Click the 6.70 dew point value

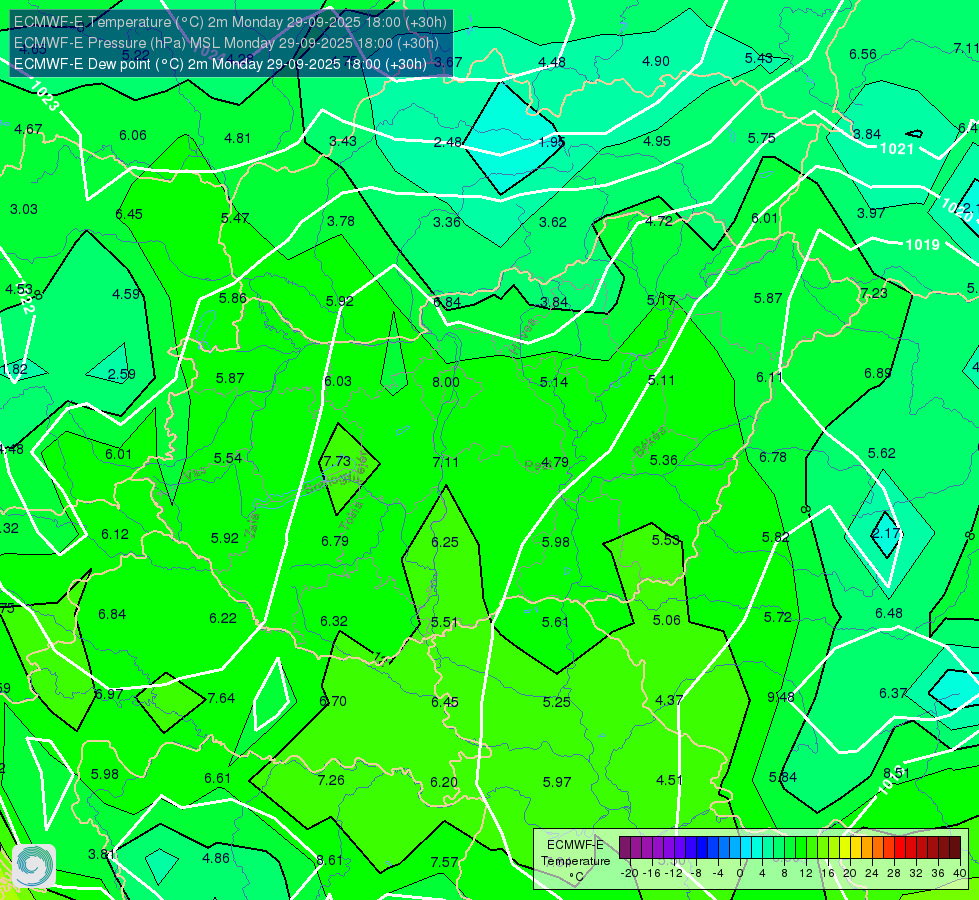click(x=333, y=701)
